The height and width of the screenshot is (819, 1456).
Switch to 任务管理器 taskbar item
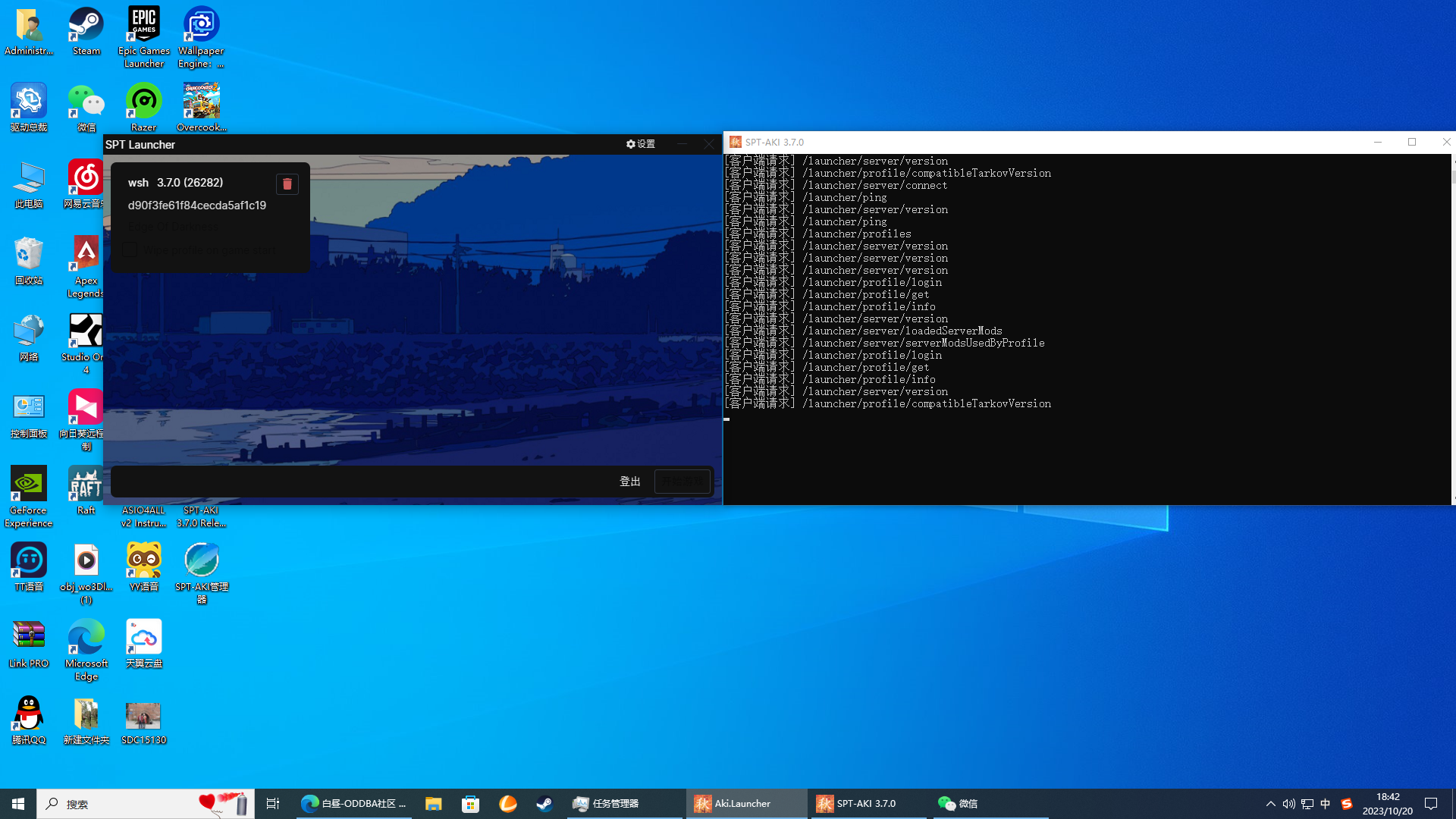click(614, 804)
